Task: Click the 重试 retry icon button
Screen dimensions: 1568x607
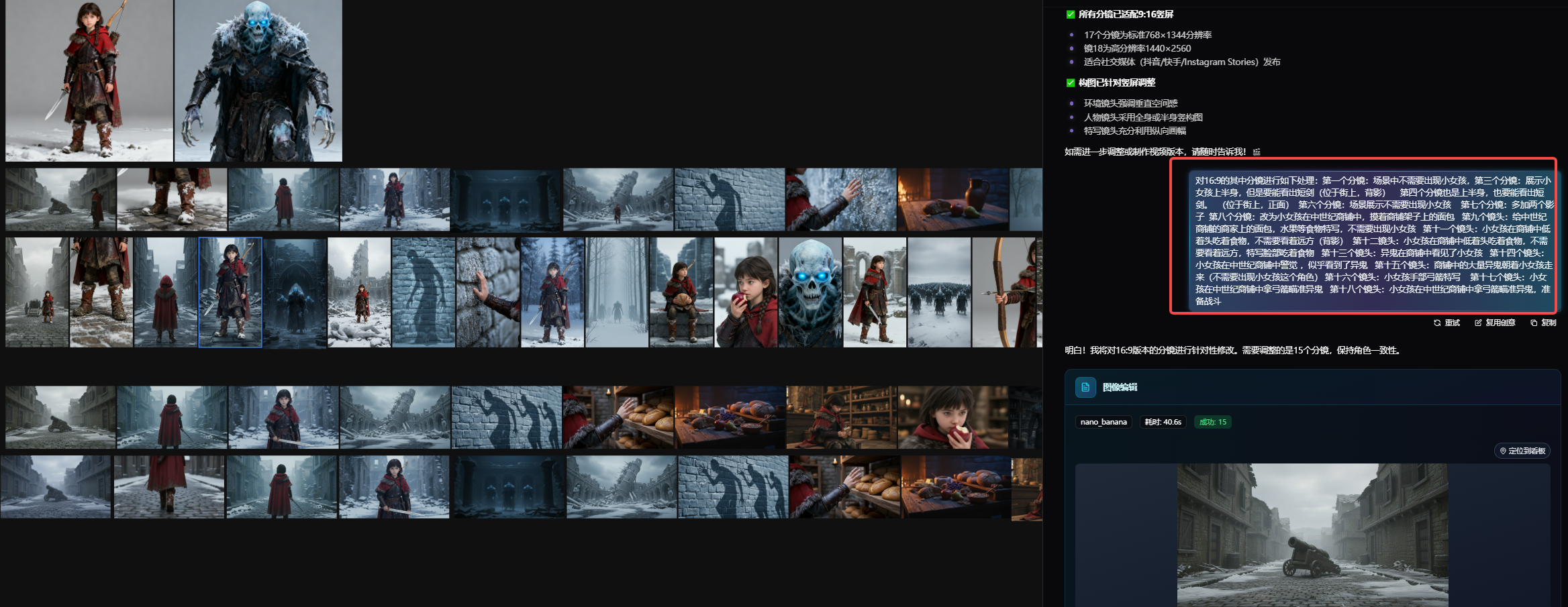Action: click(x=1447, y=323)
